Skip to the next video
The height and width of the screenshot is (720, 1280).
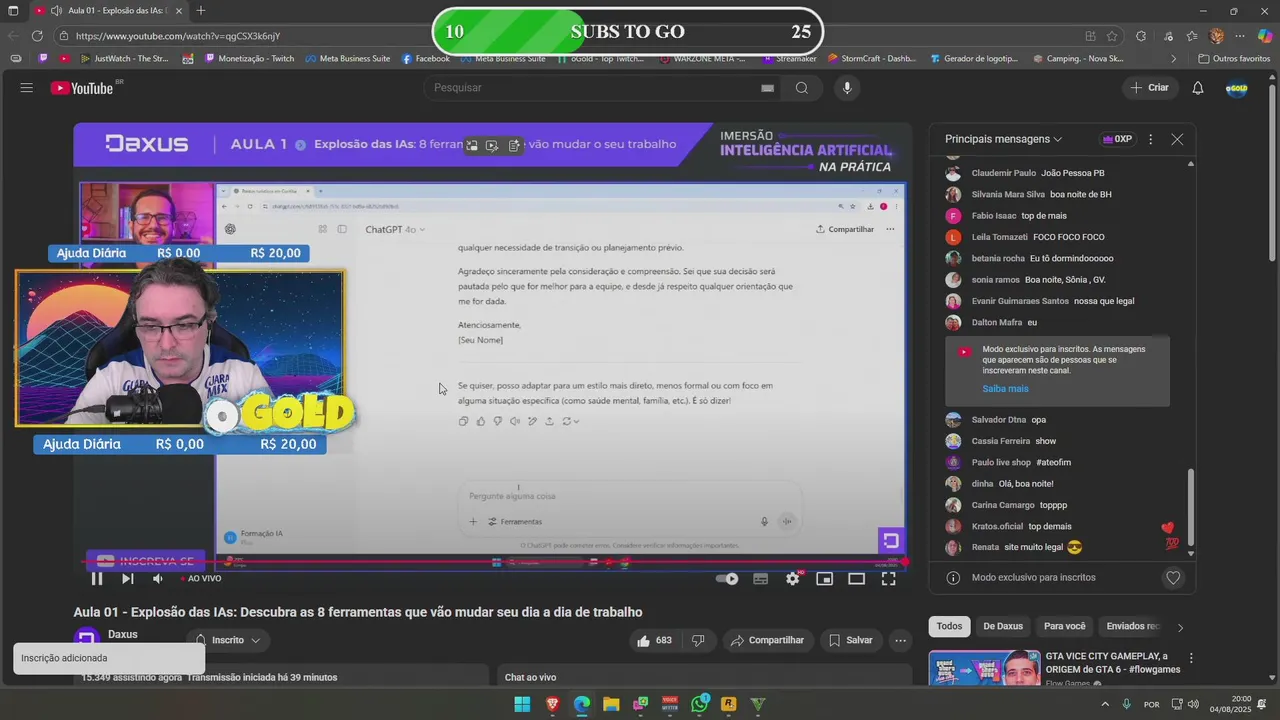(x=127, y=578)
